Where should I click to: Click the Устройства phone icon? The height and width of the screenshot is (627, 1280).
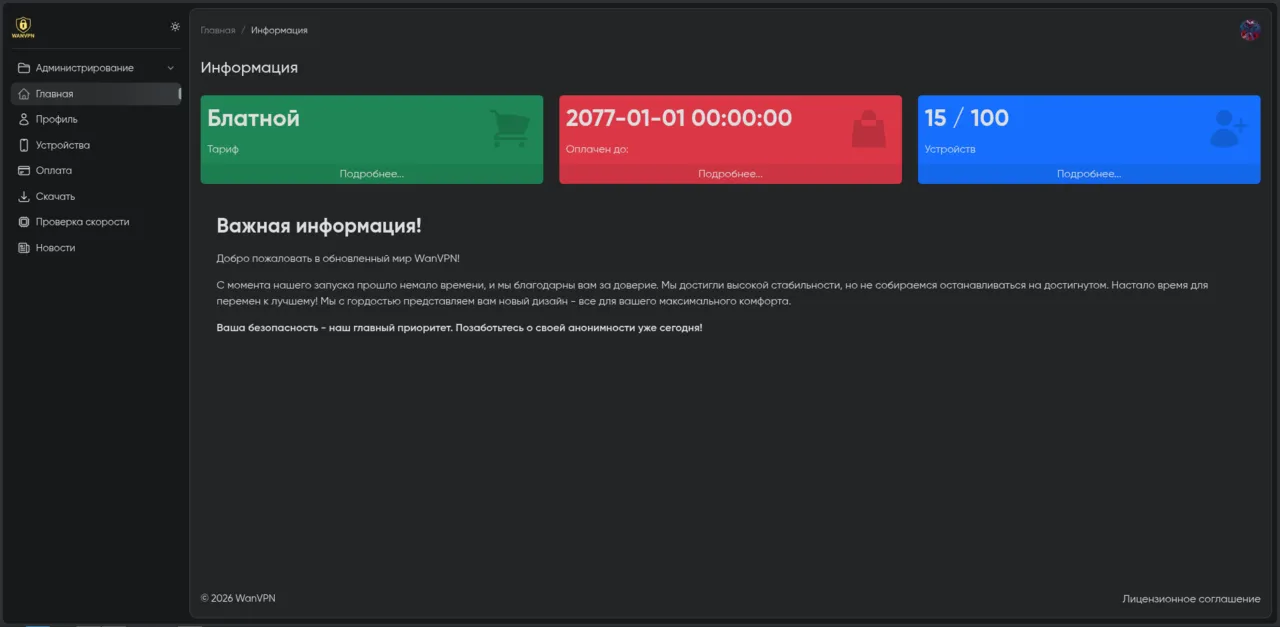(24, 145)
